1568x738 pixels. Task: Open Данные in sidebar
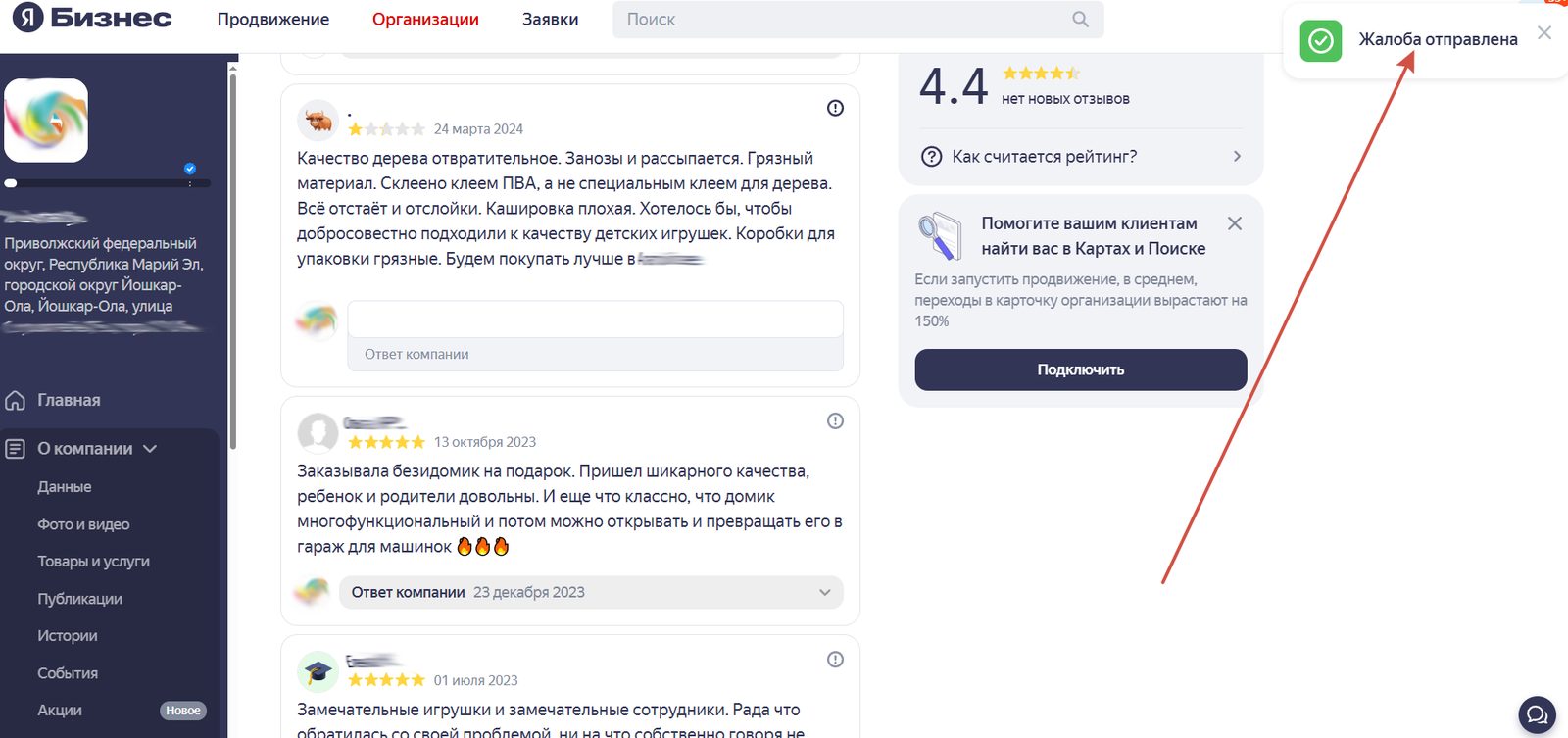tap(65, 487)
